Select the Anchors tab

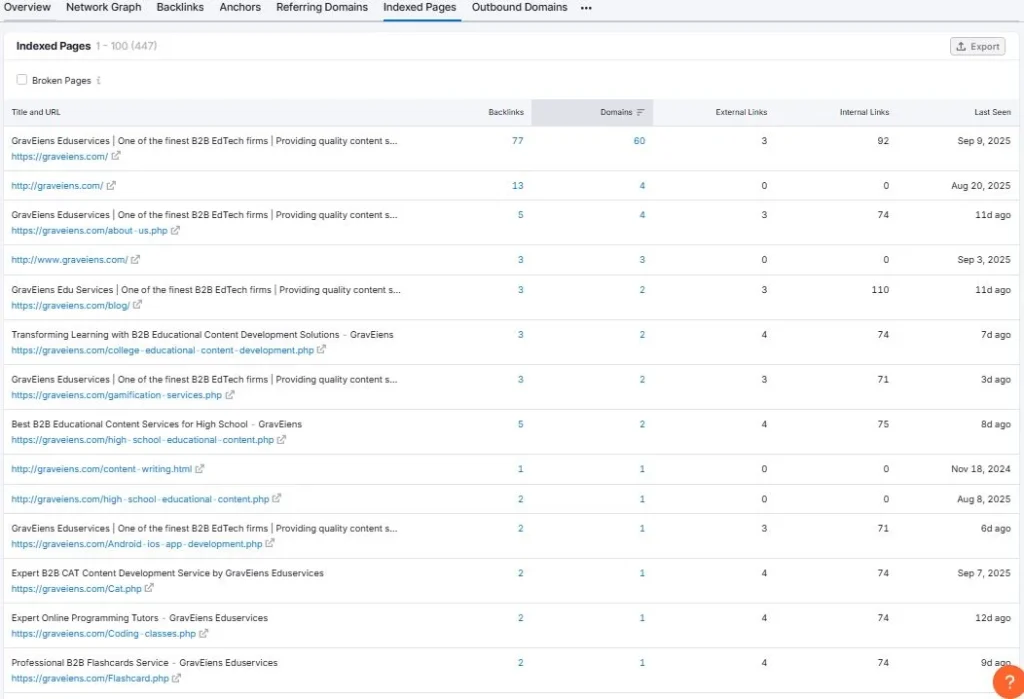[x=240, y=7]
